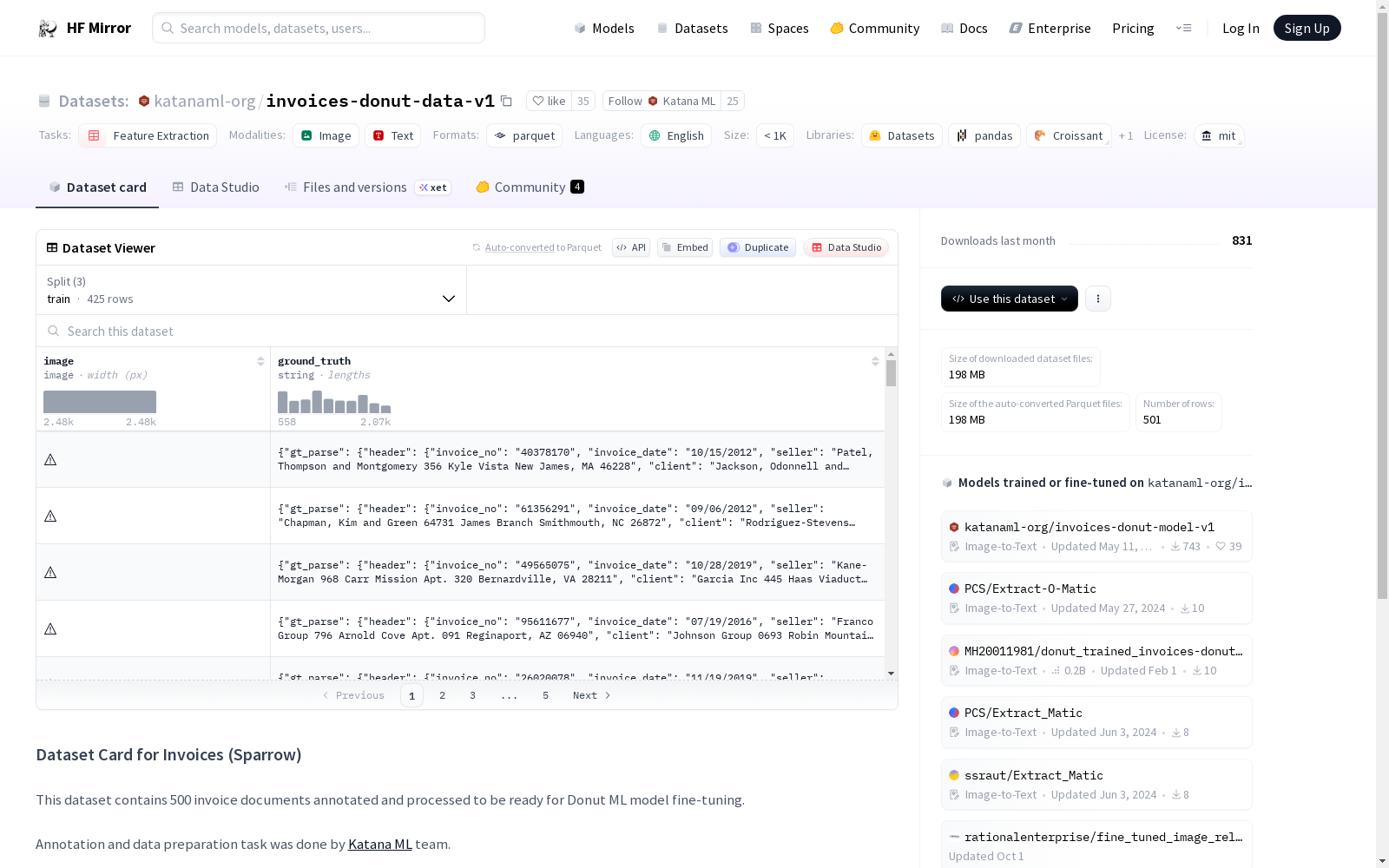Click the katanaml-org owner link

[205, 101]
